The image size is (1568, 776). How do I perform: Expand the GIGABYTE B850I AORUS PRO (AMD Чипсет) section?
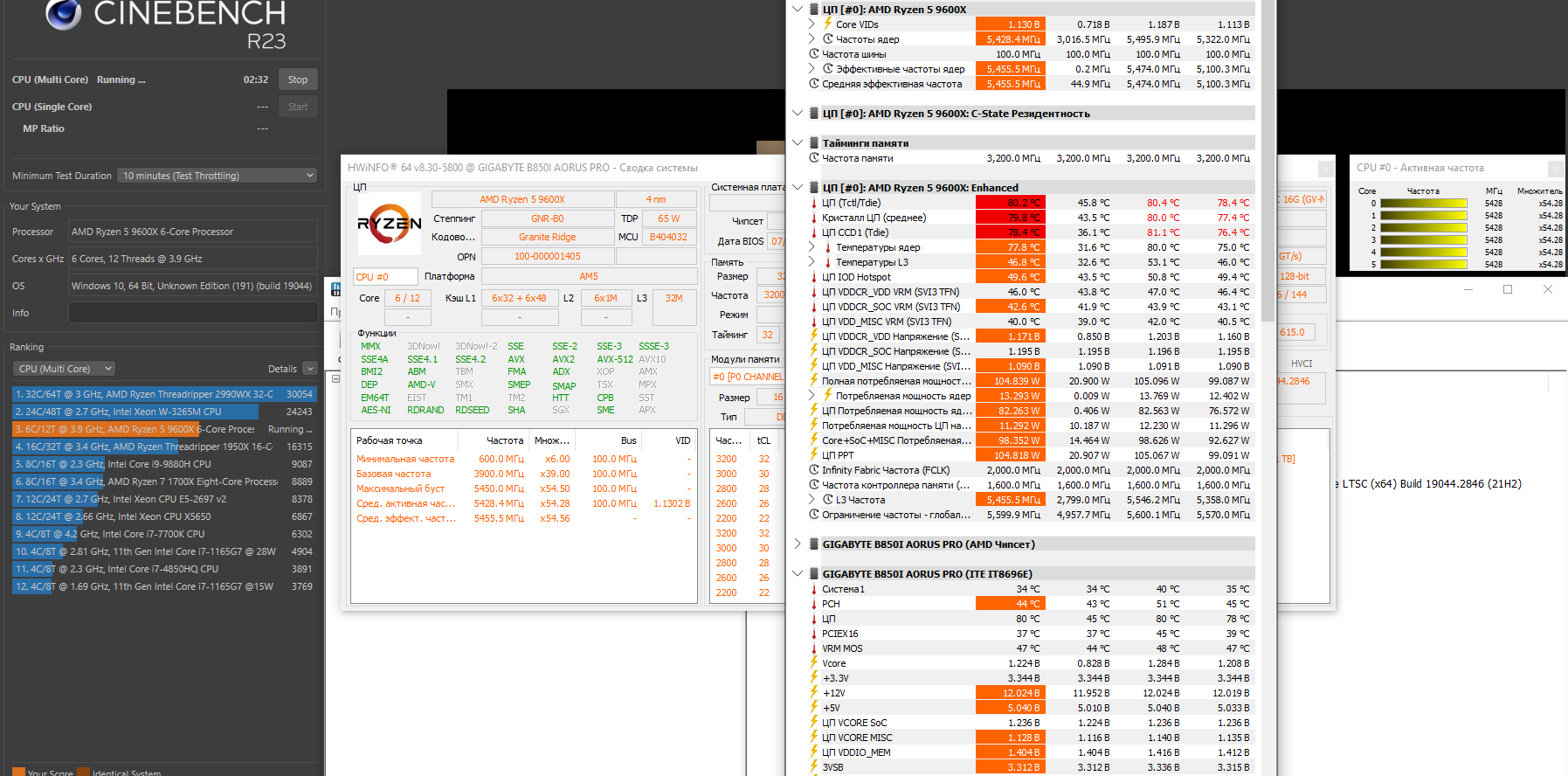(x=797, y=544)
